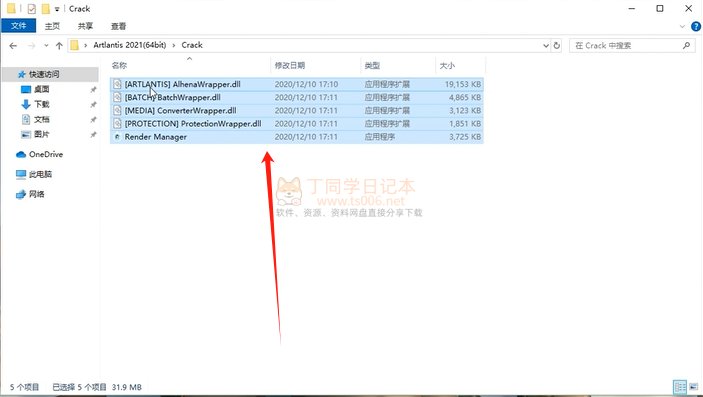Click the BatchWrapper.dll file icon
This screenshot has height=397, width=703.
tap(117, 97)
